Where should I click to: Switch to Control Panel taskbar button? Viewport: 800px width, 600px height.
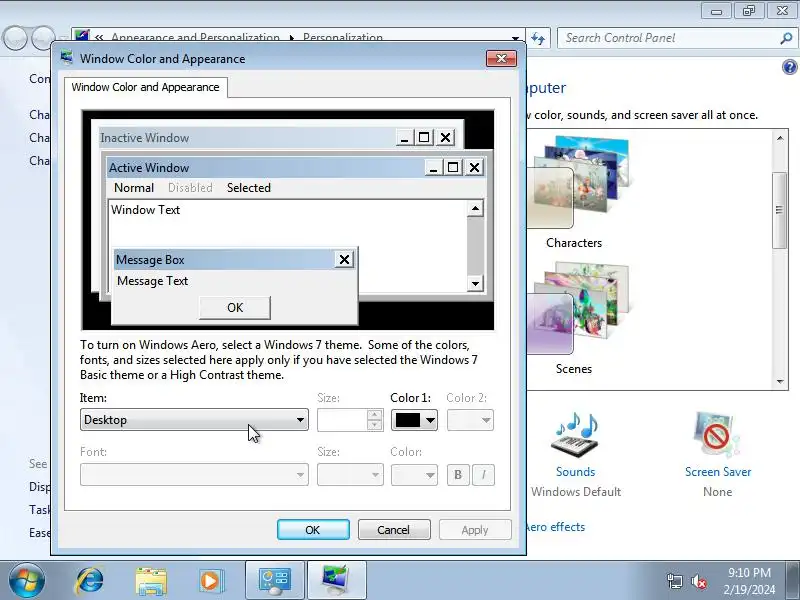coord(275,581)
